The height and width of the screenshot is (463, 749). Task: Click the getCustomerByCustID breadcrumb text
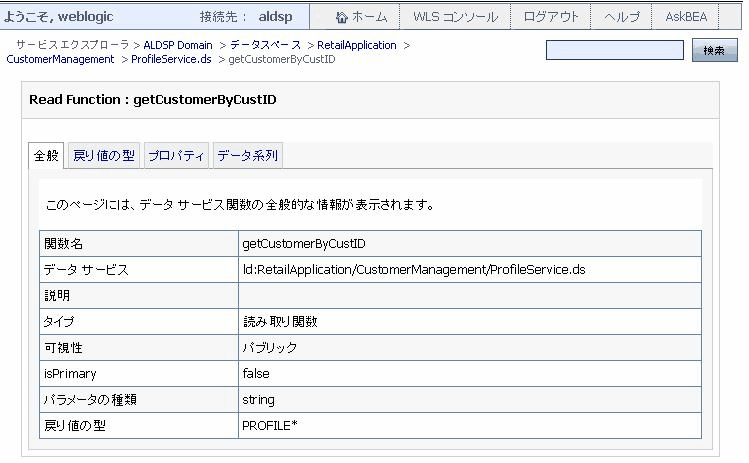[282, 59]
